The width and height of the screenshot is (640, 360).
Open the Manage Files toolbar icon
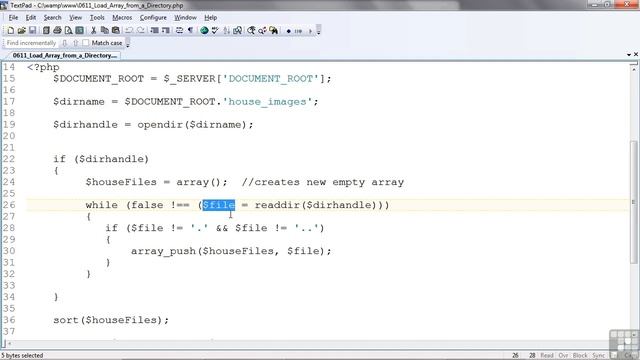[x=46, y=31]
